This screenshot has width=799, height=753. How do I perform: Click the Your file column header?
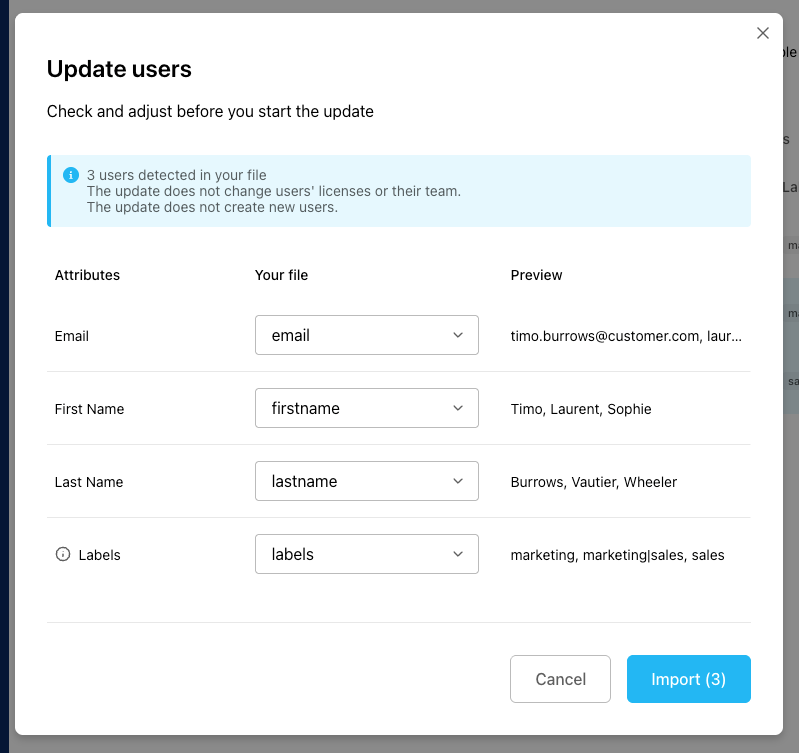281,275
